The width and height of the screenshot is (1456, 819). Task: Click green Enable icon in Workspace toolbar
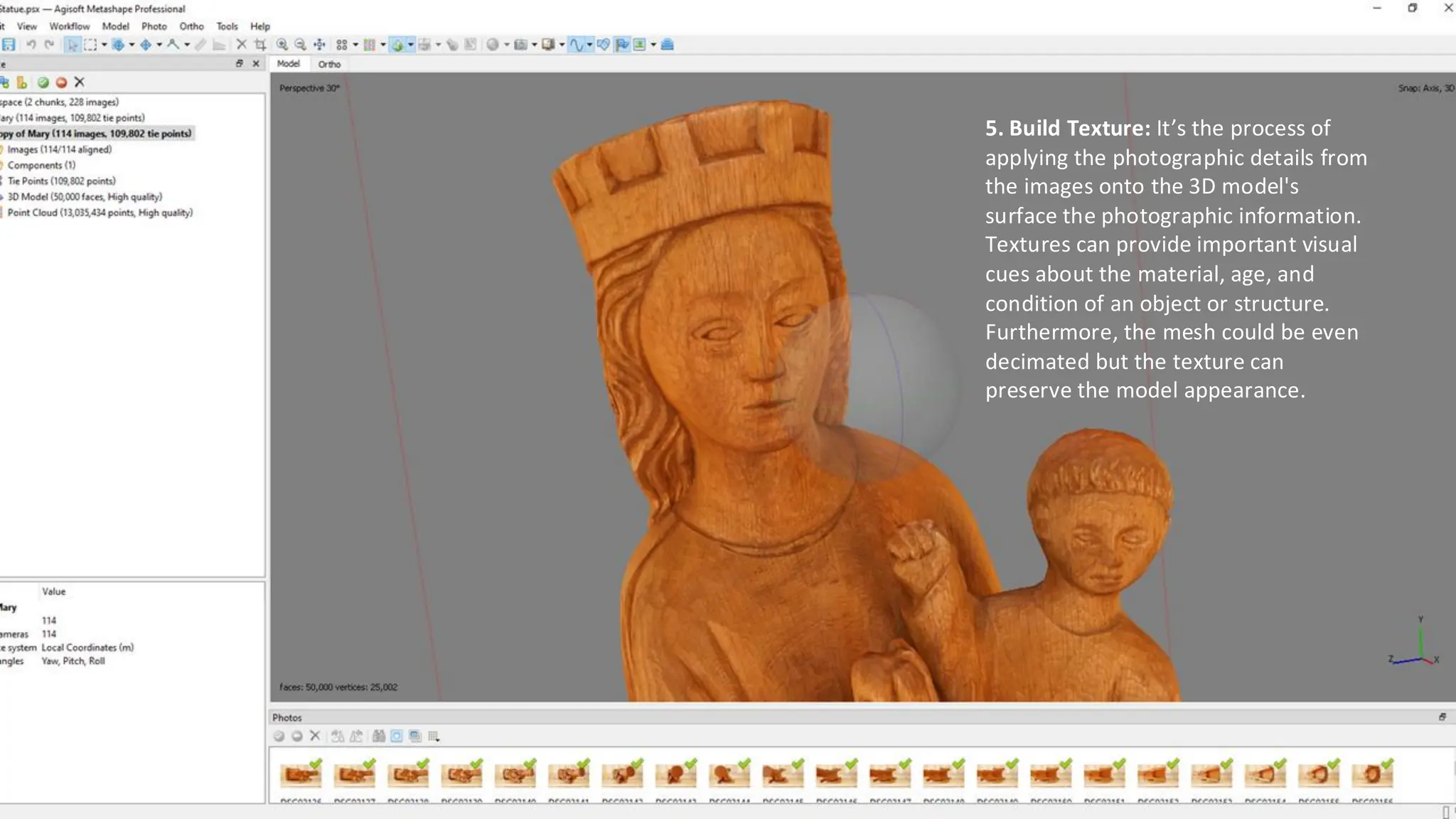pos(43,82)
